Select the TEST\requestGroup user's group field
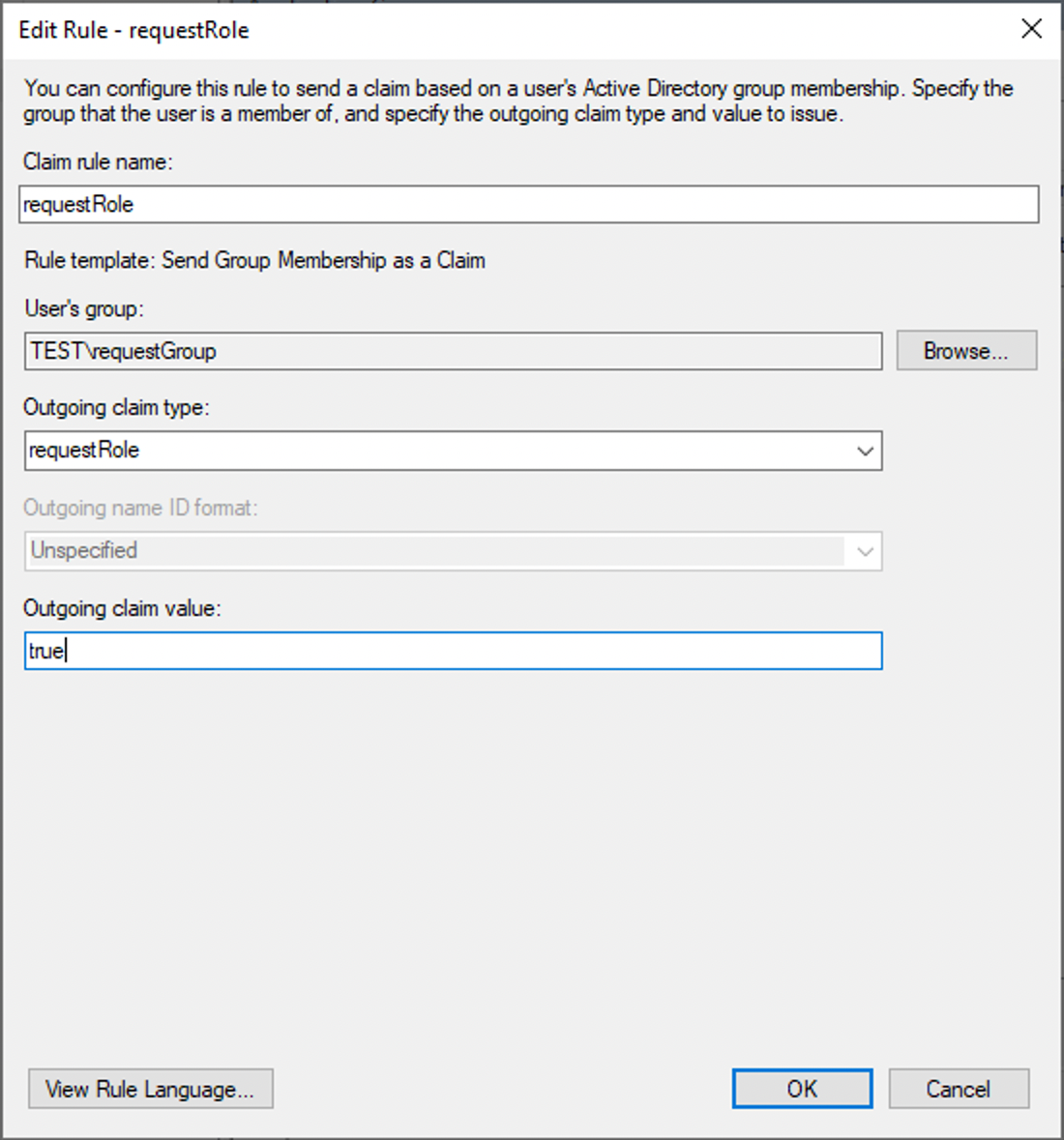 [453, 351]
